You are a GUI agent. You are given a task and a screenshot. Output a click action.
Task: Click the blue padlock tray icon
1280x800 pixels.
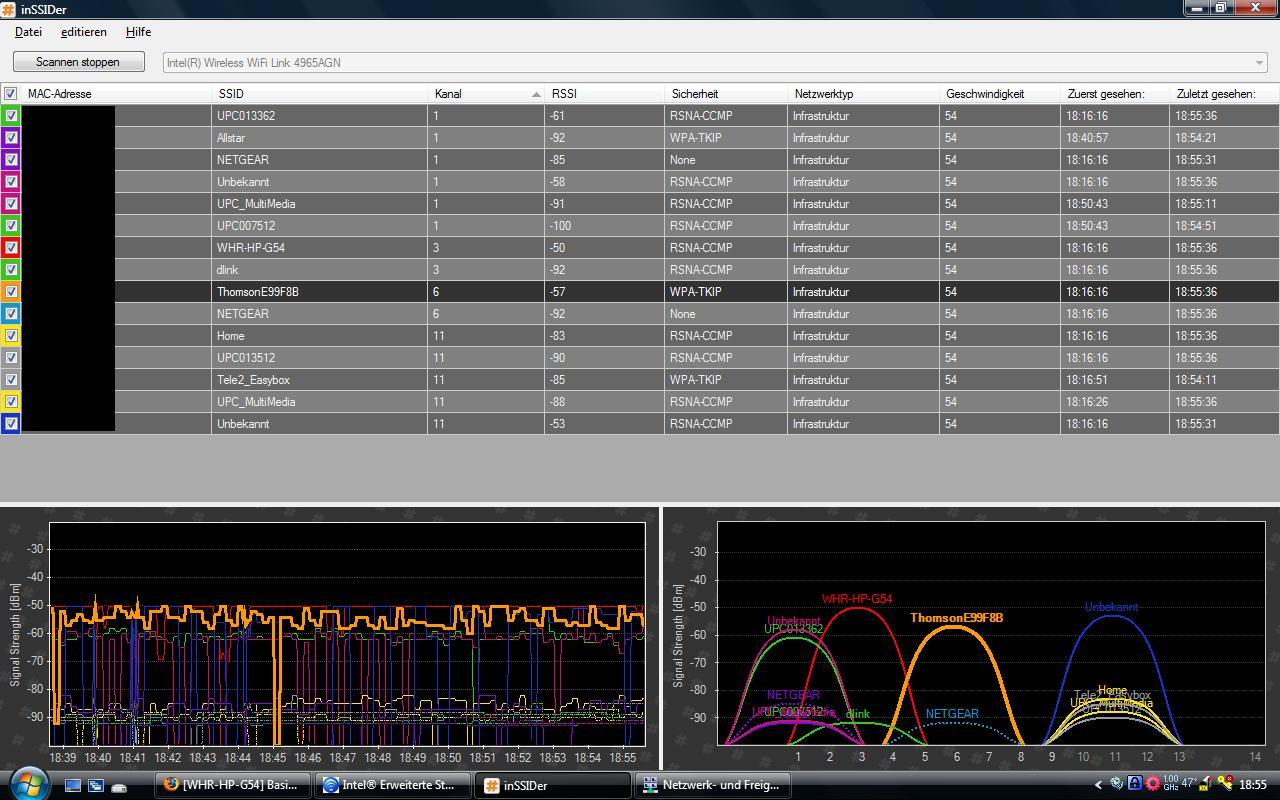pos(1135,784)
